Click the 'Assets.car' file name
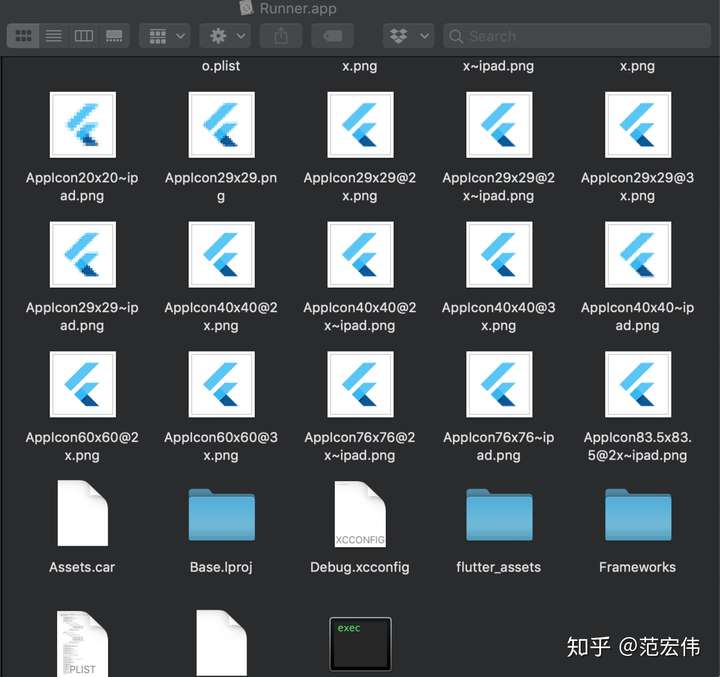The image size is (720, 677). (x=82, y=567)
